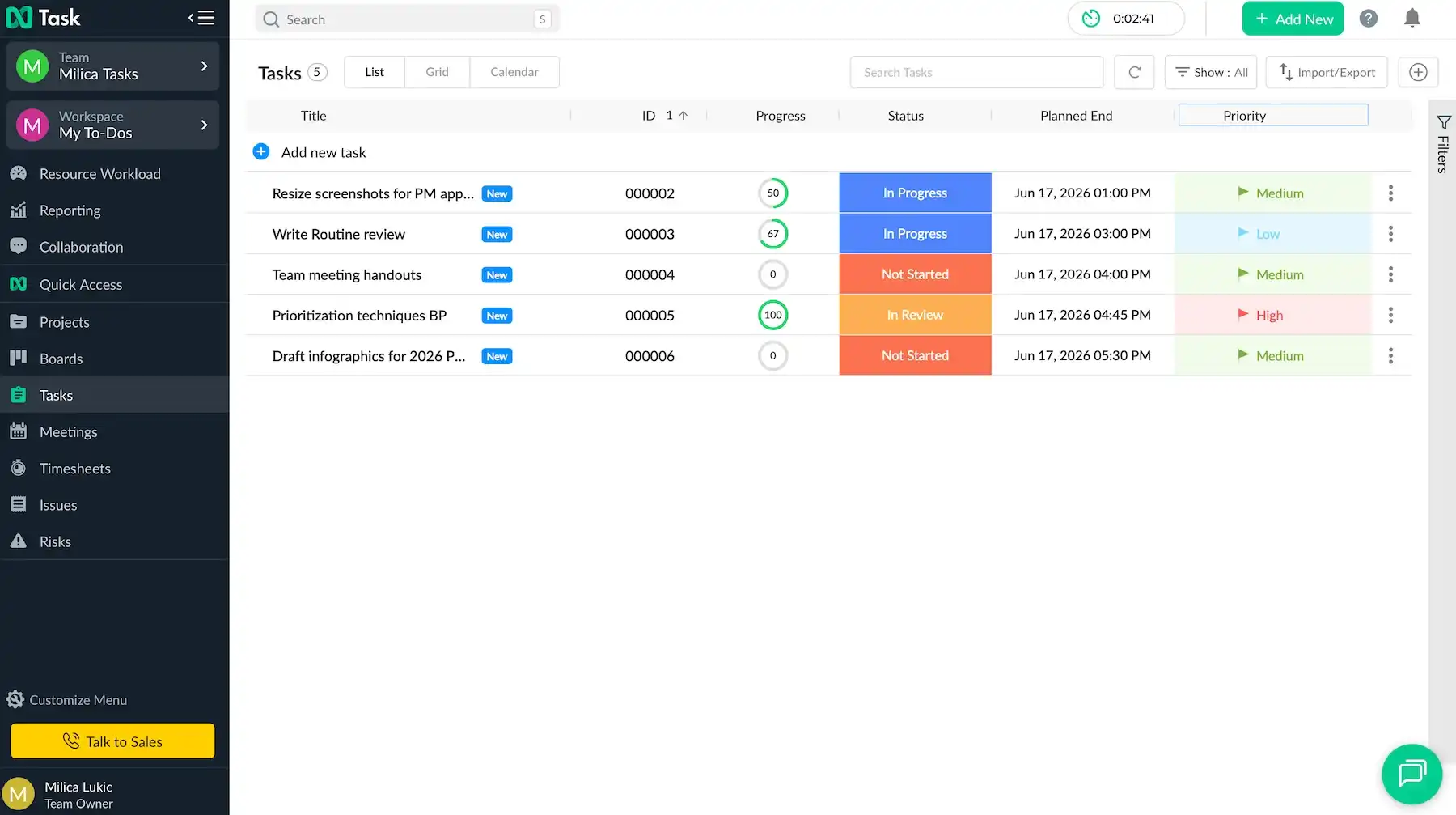Screen dimensions: 1456x815
Task: Open the live chat bubble
Action: tap(1412, 774)
